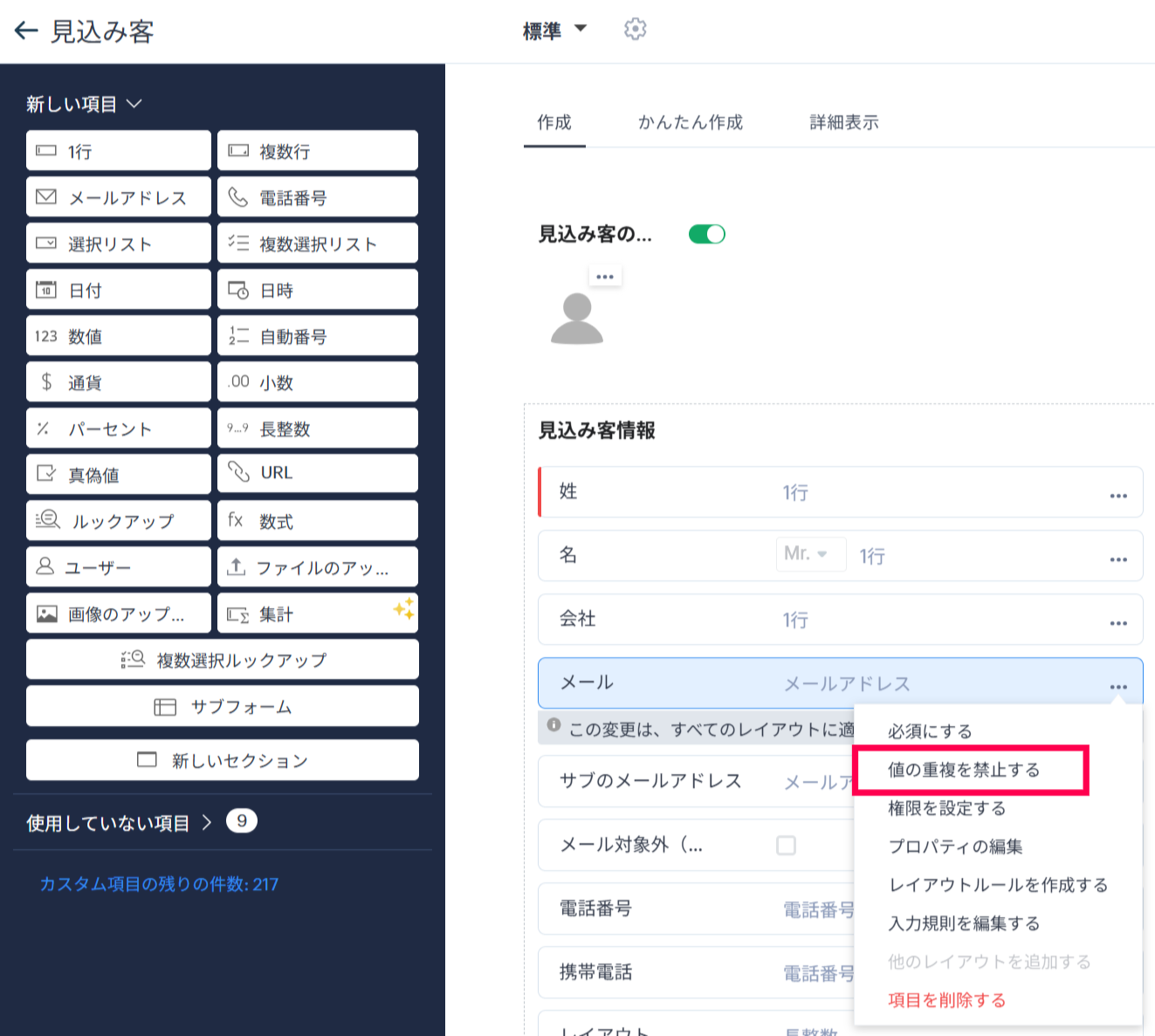Switch to the かんたん作成 tab
1155x1036 pixels.
coord(690,122)
